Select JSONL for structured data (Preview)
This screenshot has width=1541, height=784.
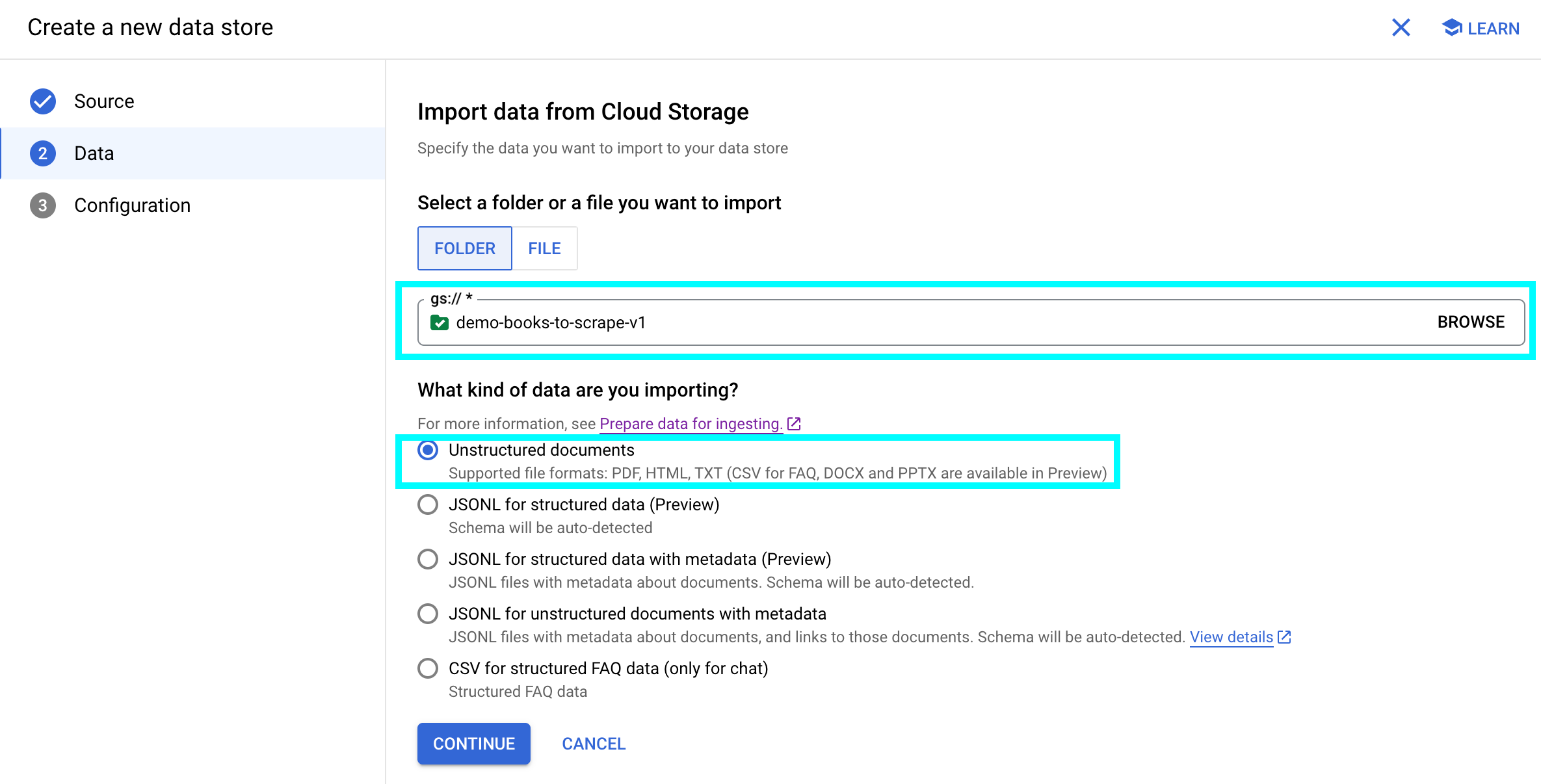[x=428, y=504]
